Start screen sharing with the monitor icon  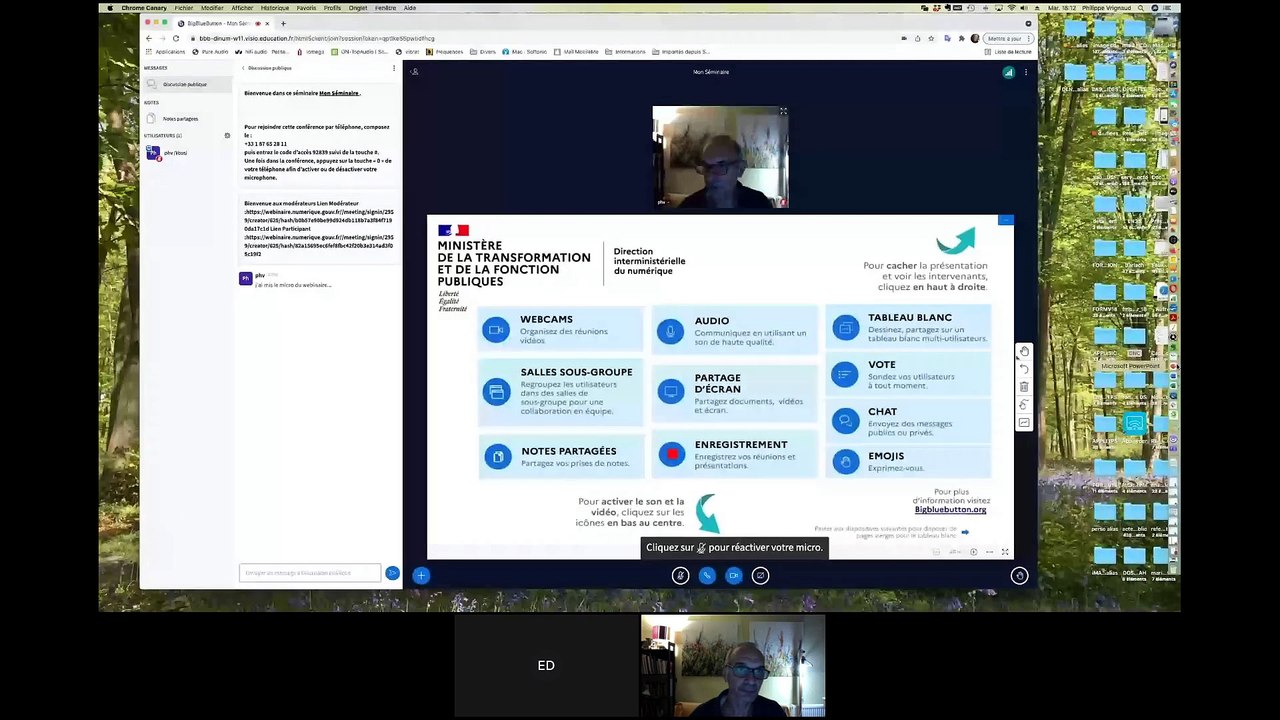coord(760,575)
